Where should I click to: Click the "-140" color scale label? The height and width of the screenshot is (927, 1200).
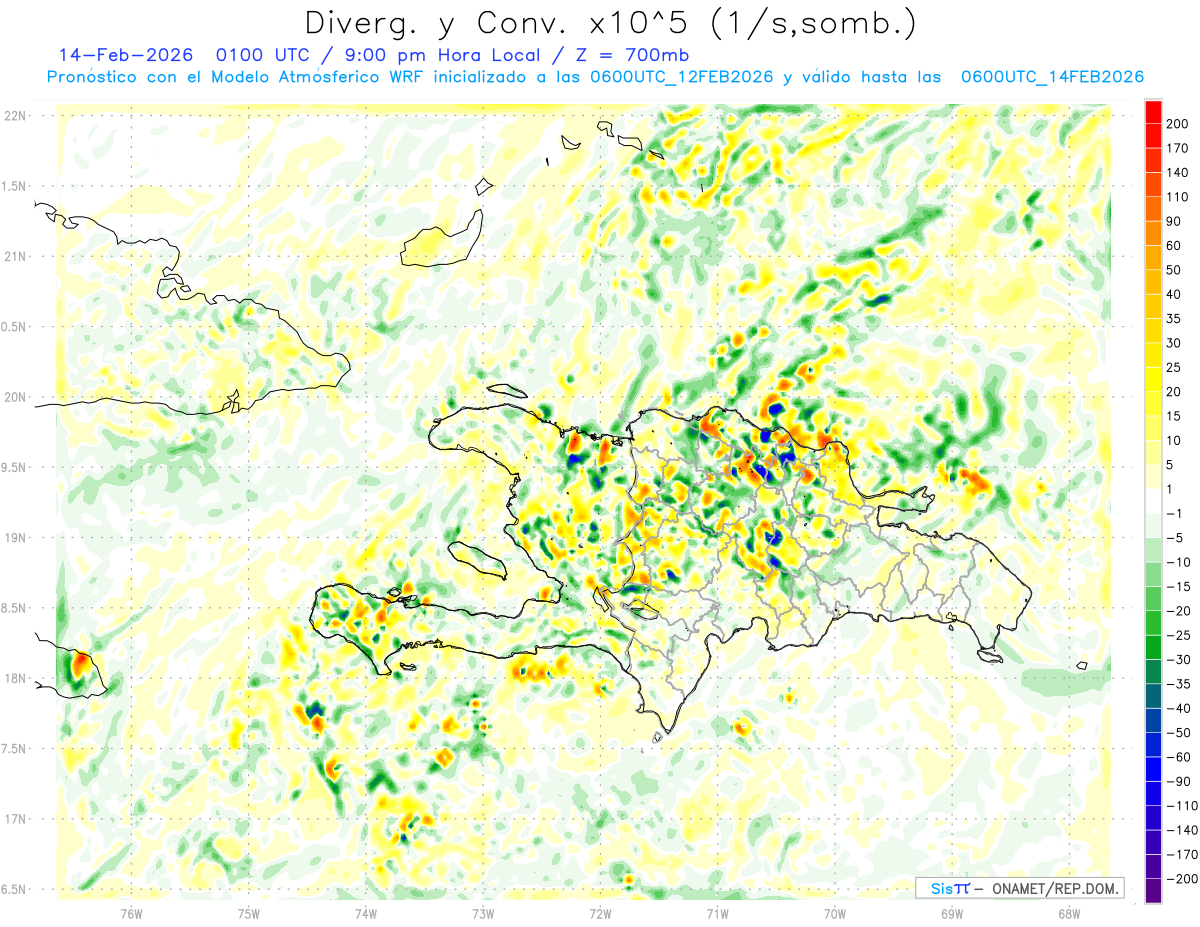pos(1181,830)
